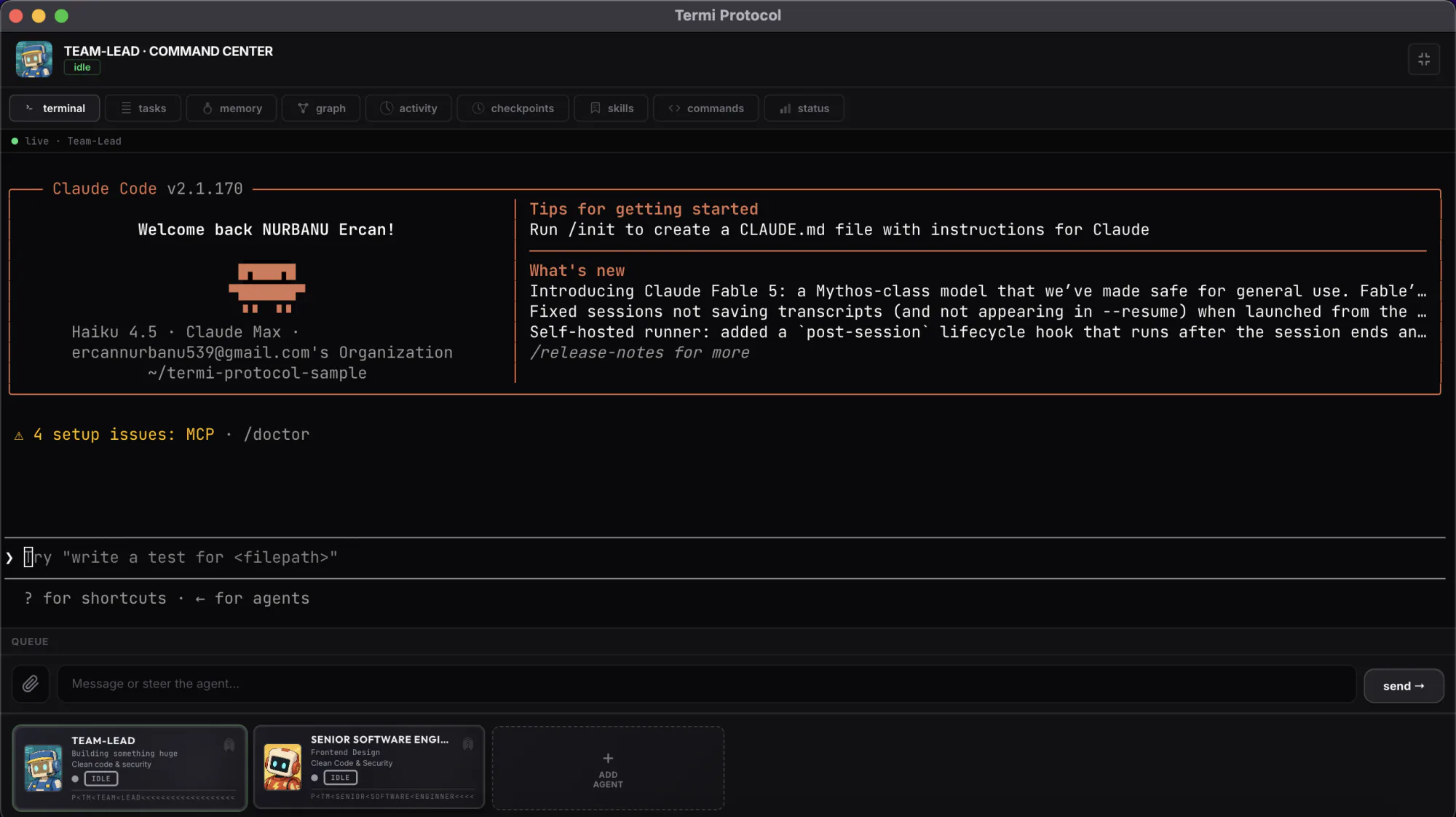
Task: Click the Claude Code pixel mascot
Action: click(x=266, y=288)
